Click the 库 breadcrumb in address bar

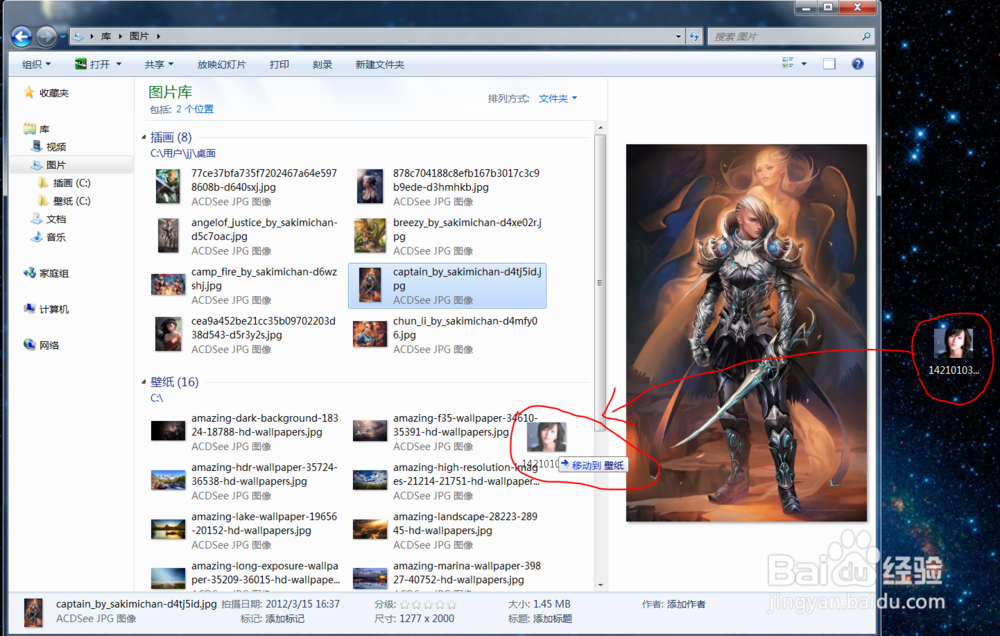click(106, 36)
